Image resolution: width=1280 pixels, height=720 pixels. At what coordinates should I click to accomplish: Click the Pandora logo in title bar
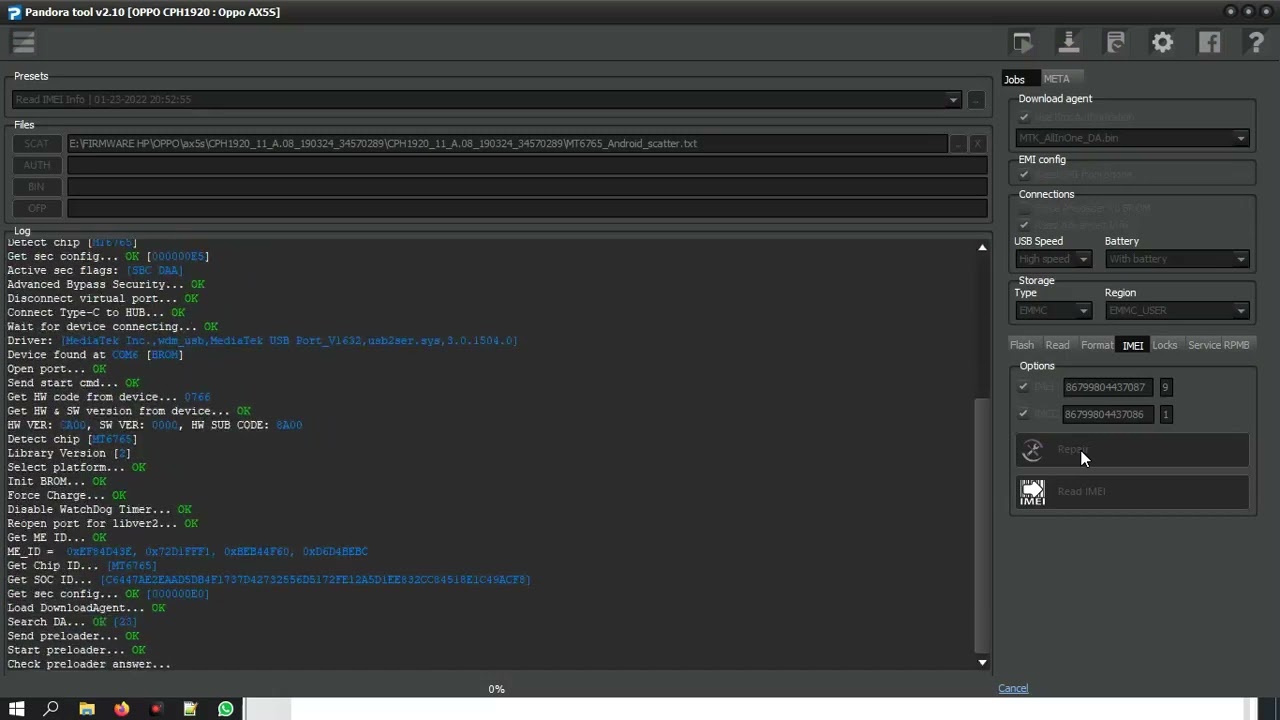coord(14,12)
